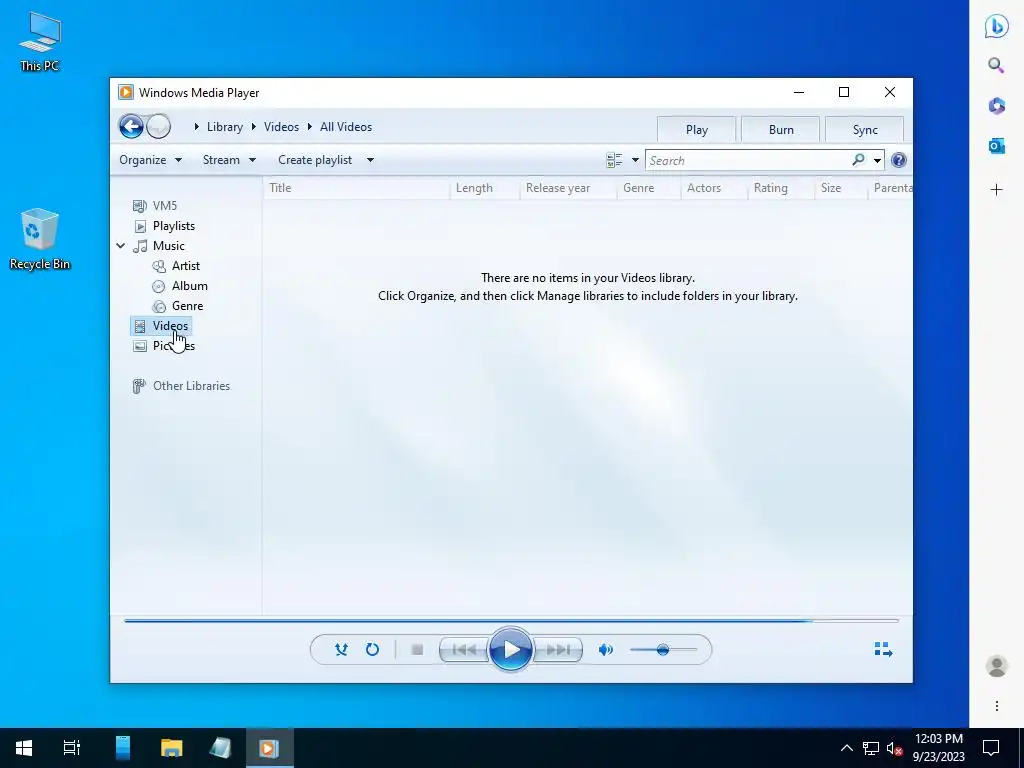Click the Forward navigation arrow
The width and height of the screenshot is (1024, 768).
159,127
